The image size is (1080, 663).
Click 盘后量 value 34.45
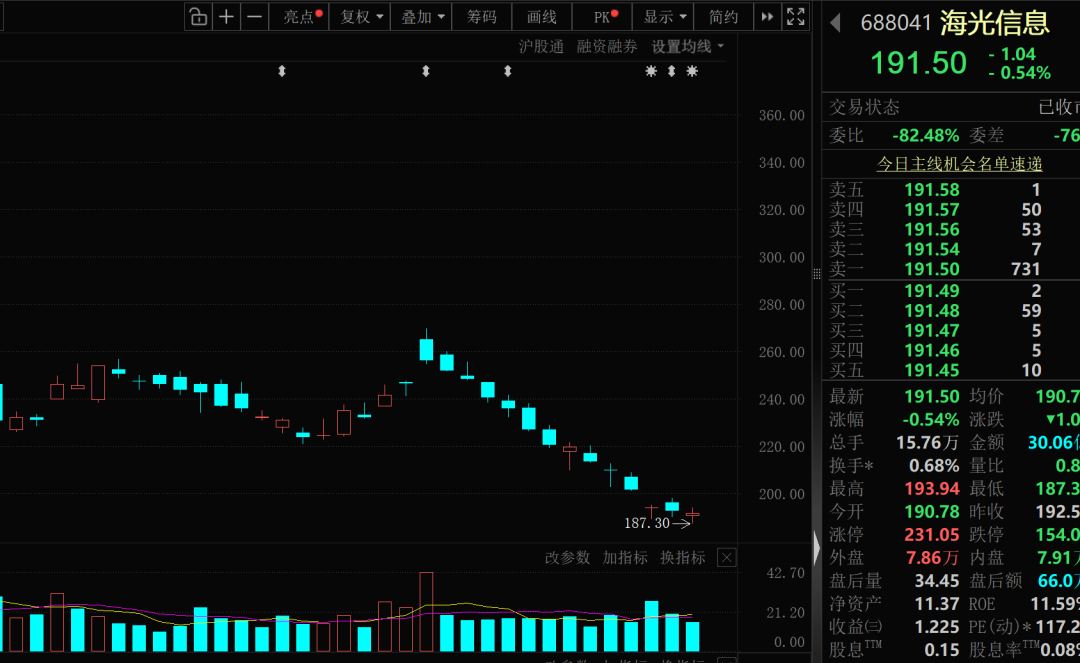[937, 581]
